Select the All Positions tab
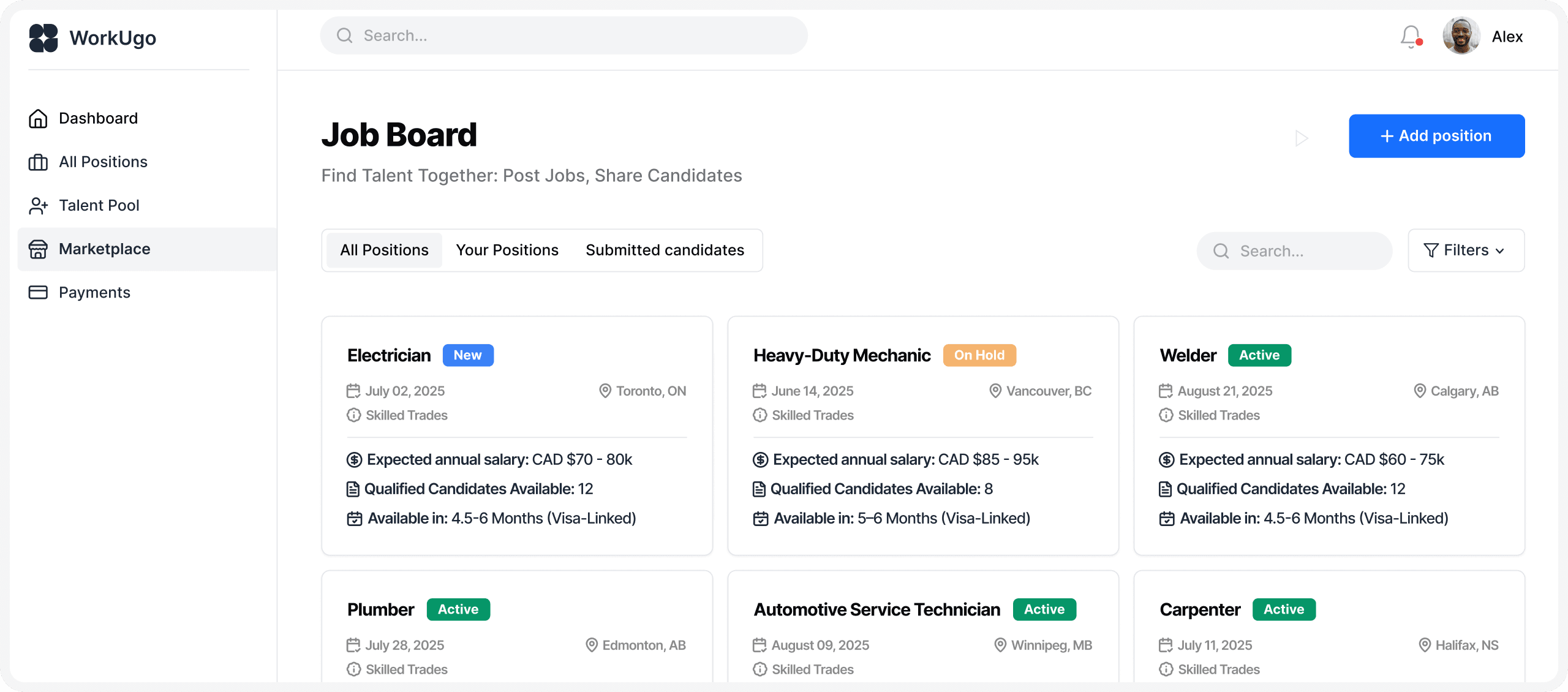Viewport: 1568px width, 692px height. coord(384,250)
